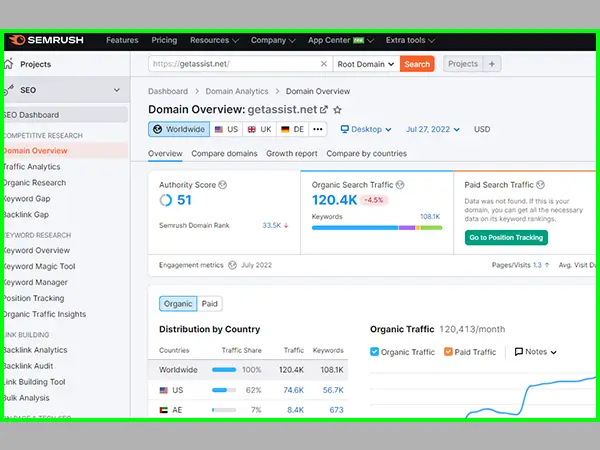Select US database button
Screen dimensions: 600x450
tap(226, 129)
